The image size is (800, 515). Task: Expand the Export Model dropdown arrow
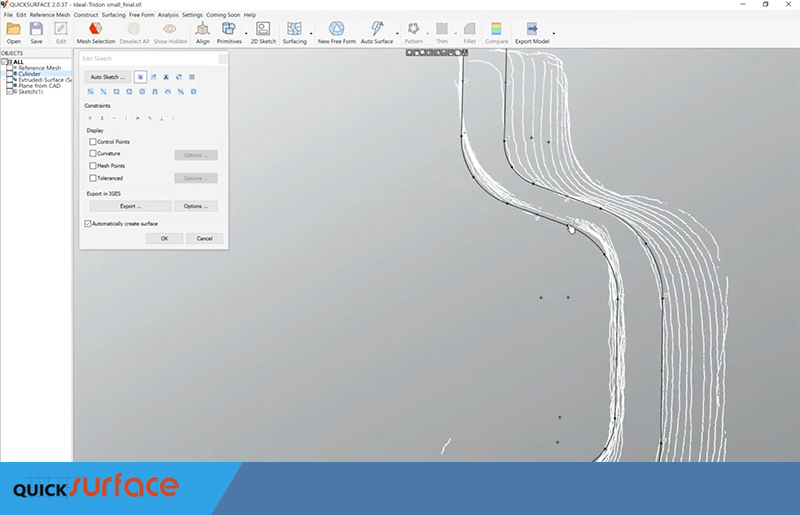point(553,33)
